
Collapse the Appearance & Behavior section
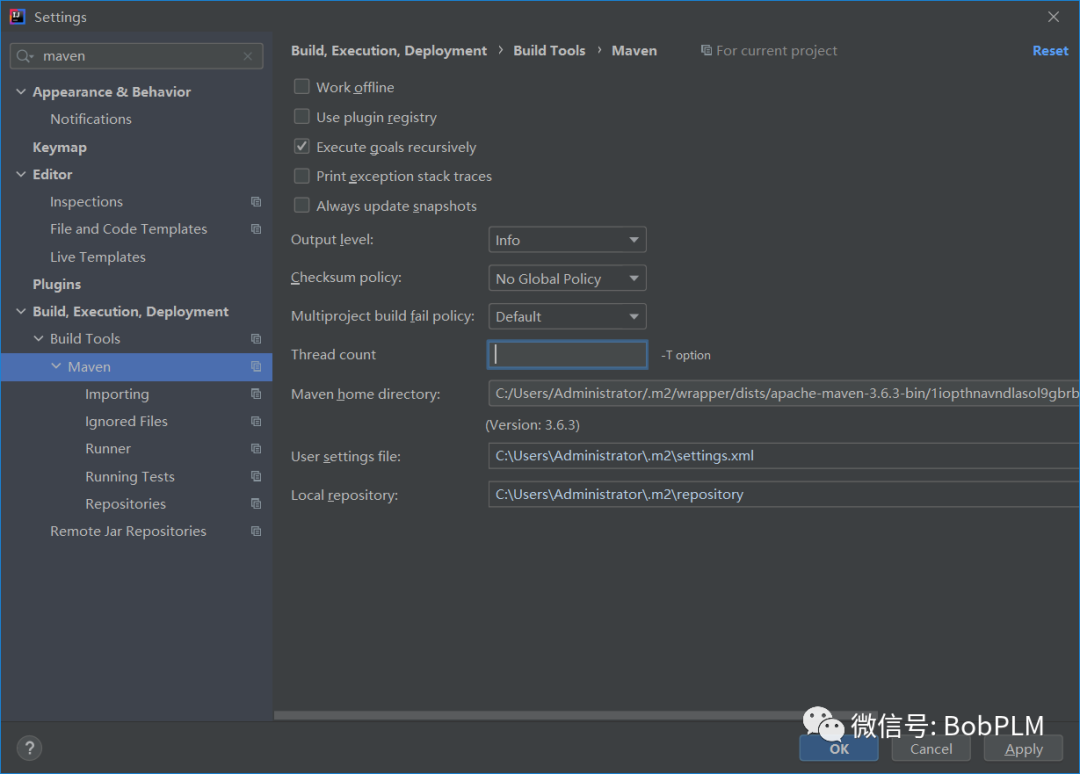tap(22, 92)
